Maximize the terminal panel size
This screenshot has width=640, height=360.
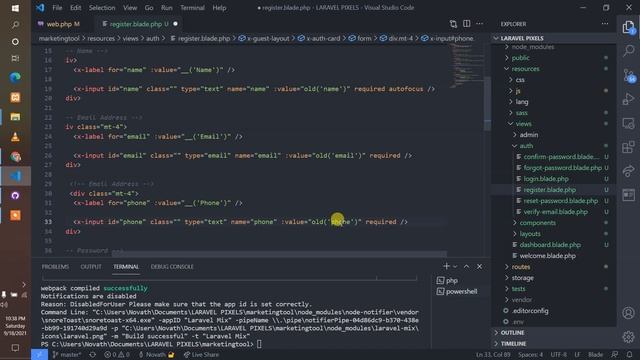tap(467, 267)
